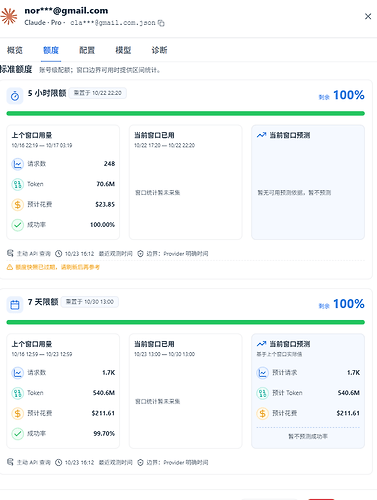This screenshot has height=500, width=377.
Task: Click the 预计 Token icon in forecast
Action: click(263, 393)
